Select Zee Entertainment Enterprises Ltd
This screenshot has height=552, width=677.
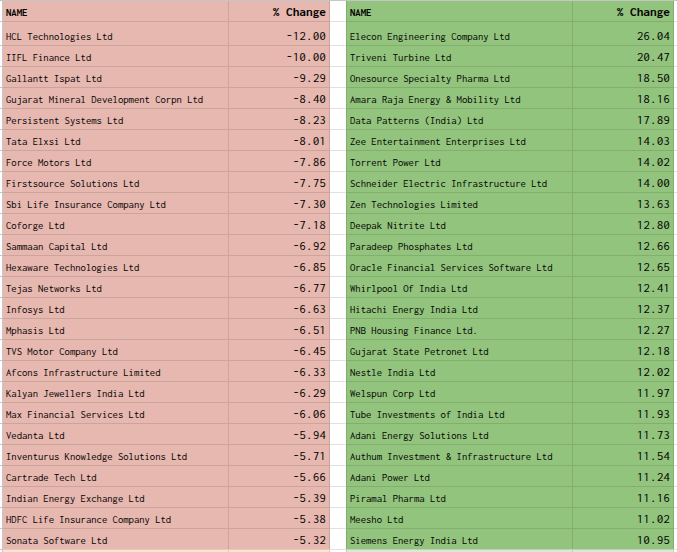[x=459, y=142]
